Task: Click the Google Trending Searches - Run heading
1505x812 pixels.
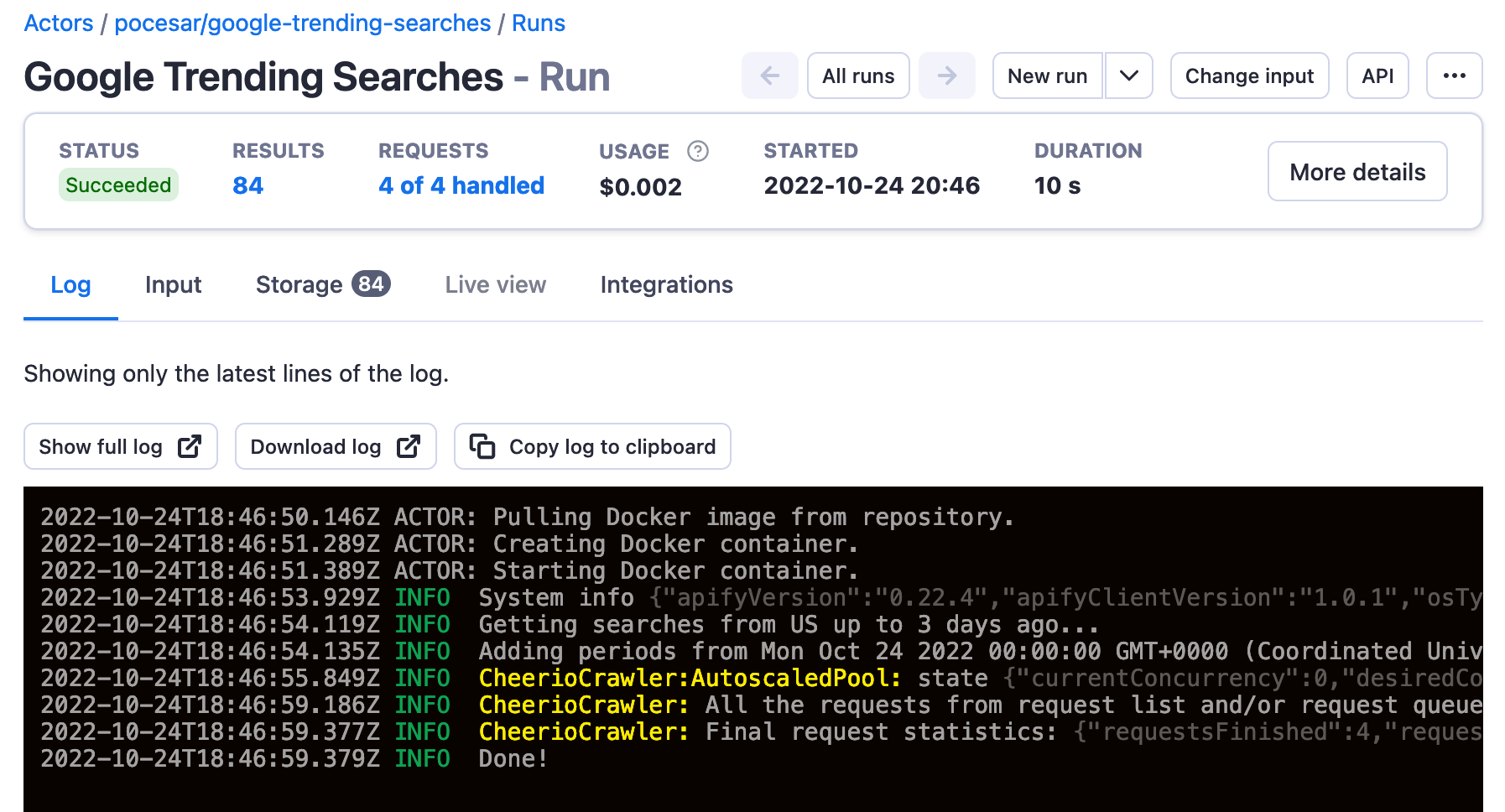Action: [x=317, y=76]
